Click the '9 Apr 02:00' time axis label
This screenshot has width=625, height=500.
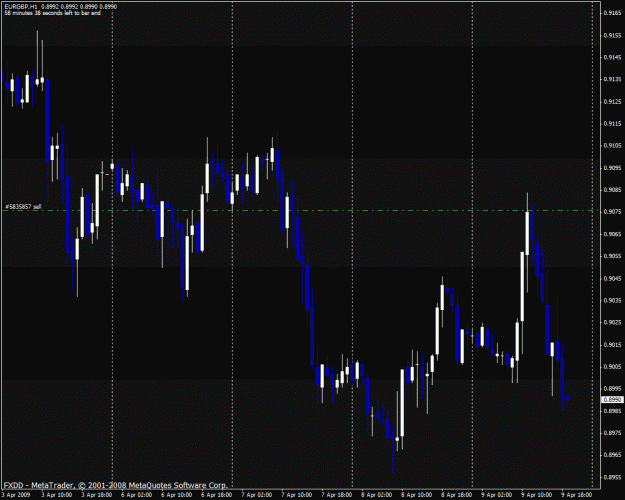tap(497, 495)
